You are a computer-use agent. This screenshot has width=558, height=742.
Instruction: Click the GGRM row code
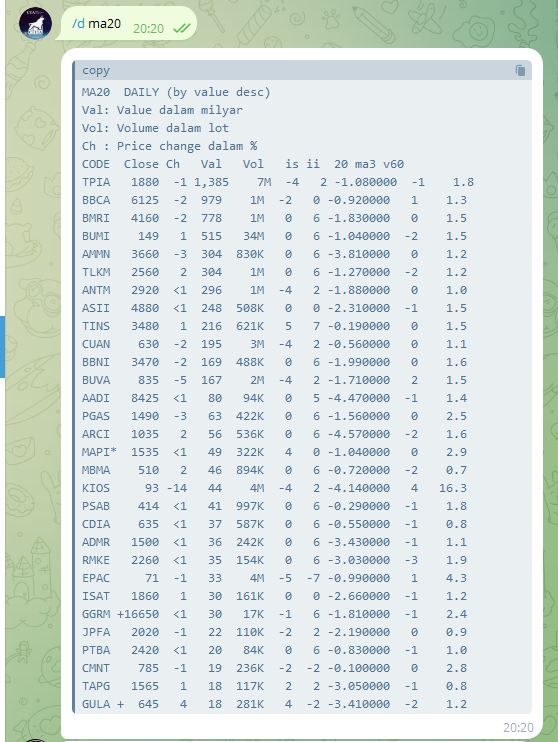pyautogui.click(x=96, y=613)
